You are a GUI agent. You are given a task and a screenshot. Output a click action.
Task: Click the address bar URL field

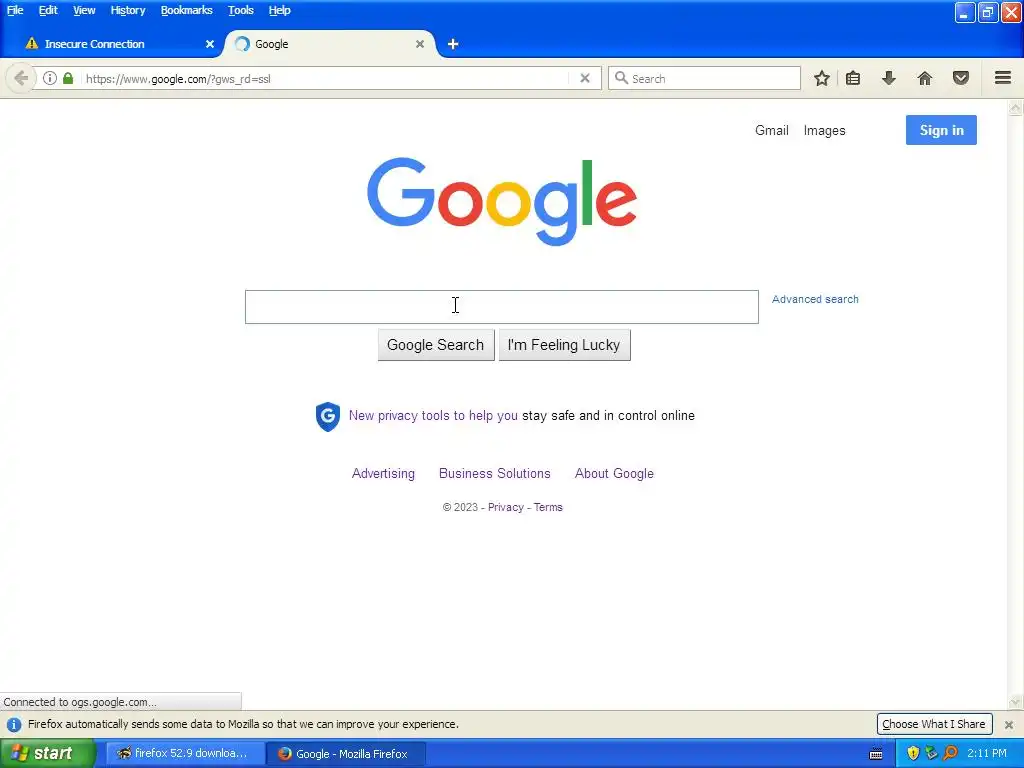pyautogui.click(x=327, y=78)
